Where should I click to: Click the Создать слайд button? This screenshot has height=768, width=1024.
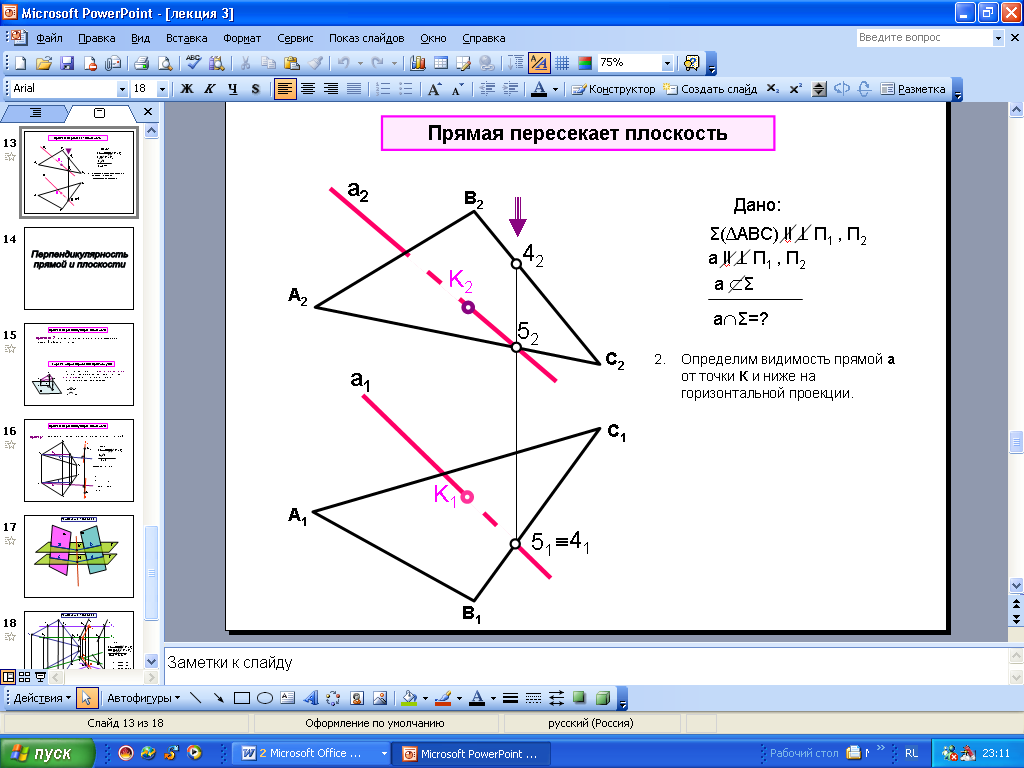tap(711, 89)
